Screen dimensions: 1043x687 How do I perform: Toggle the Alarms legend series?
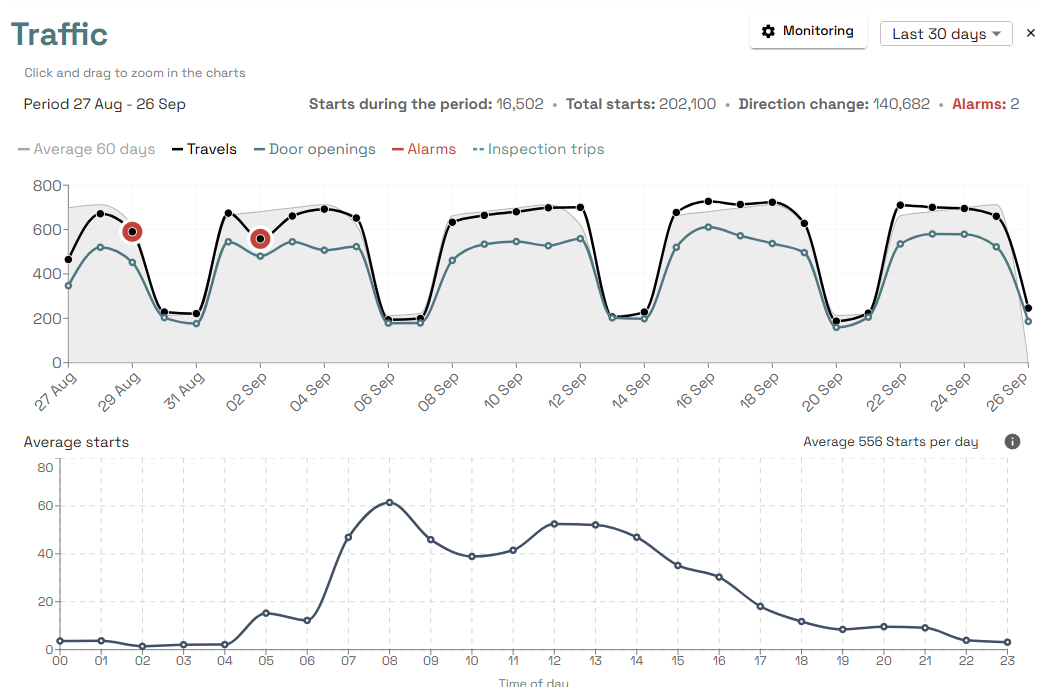pyautogui.click(x=423, y=149)
